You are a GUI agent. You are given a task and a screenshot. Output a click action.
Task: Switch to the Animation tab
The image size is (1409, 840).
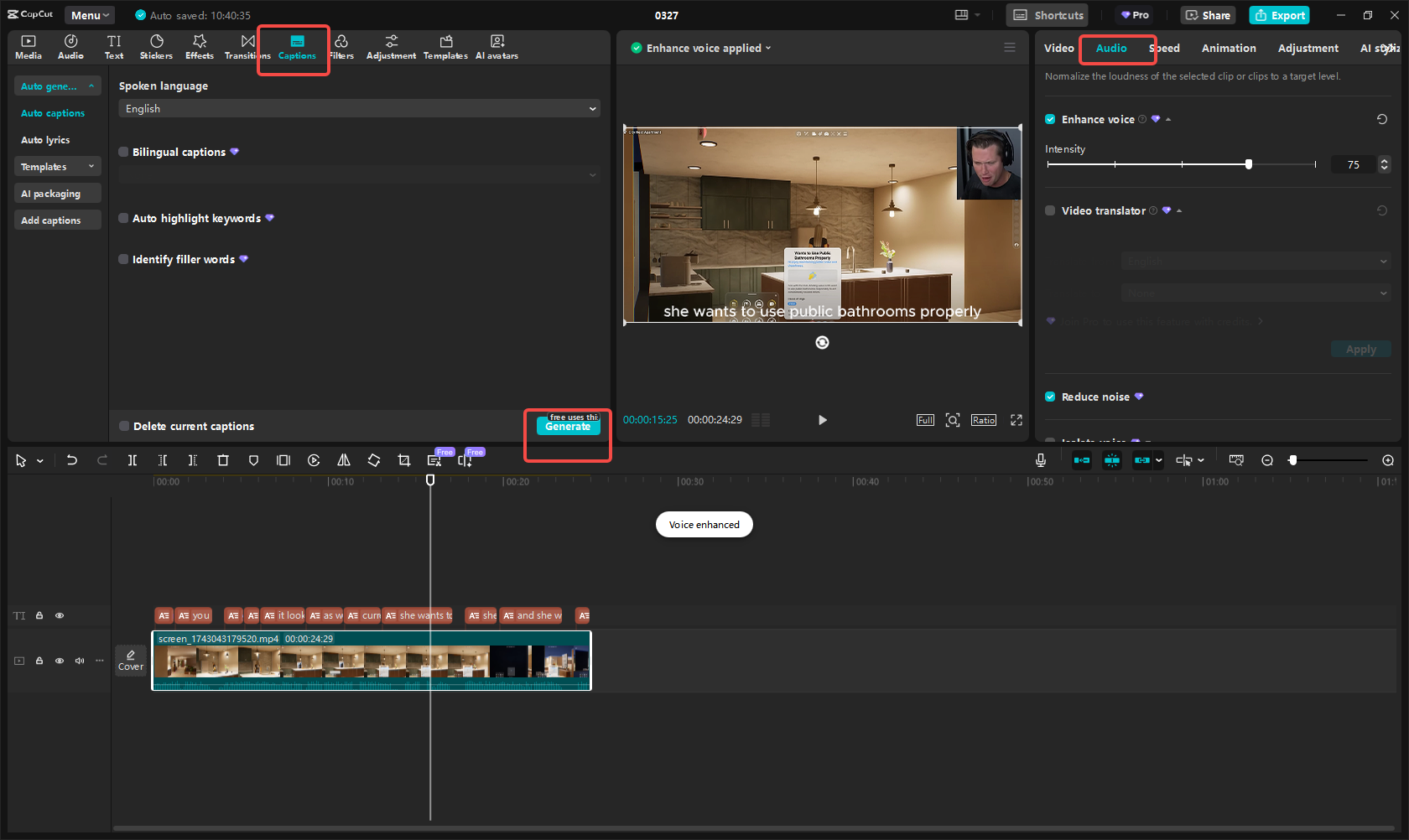click(x=1229, y=49)
